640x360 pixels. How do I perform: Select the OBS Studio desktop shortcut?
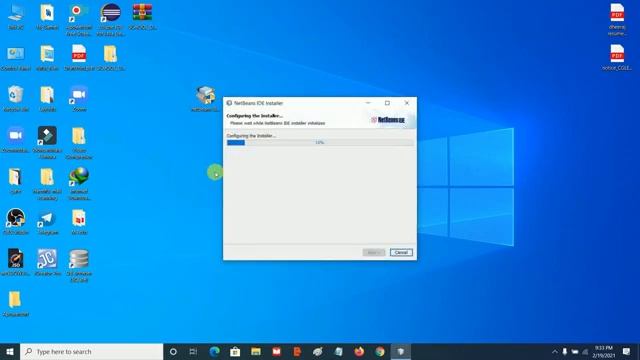point(16,222)
